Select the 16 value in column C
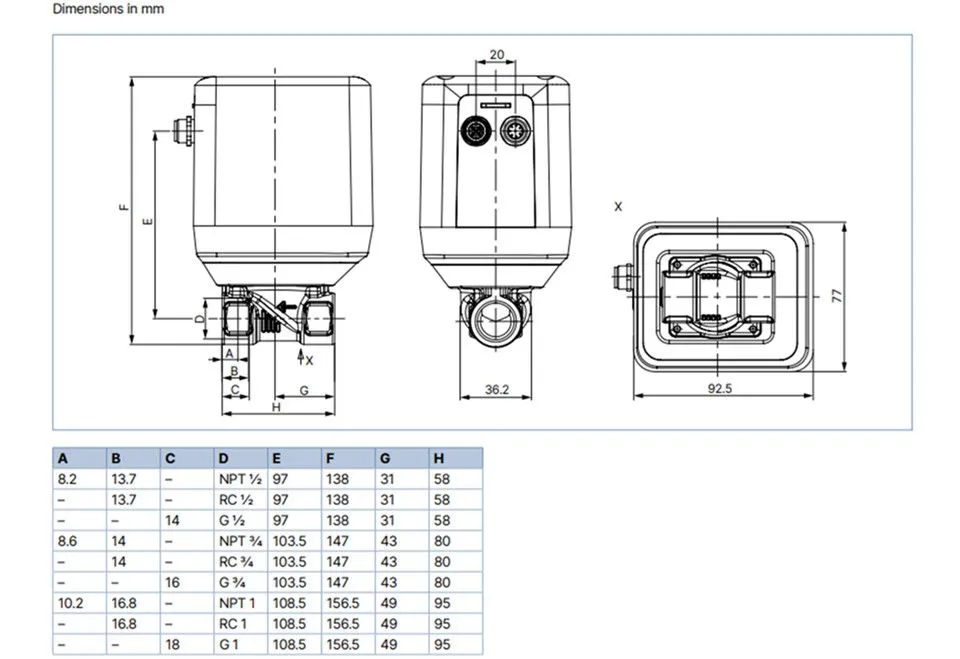 (x=173, y=582)
